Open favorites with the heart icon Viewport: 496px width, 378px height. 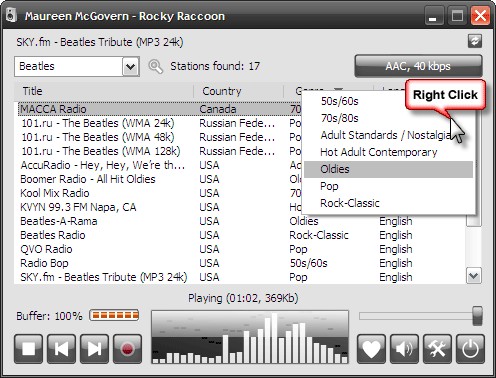(371, 349)
